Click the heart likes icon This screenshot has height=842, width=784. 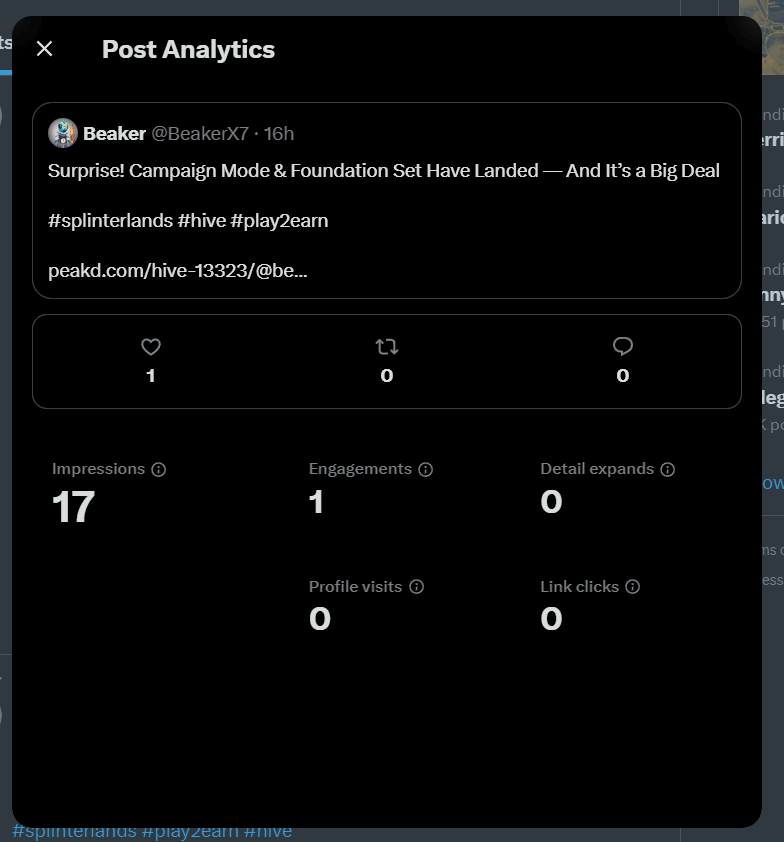[x=151, y=347]
